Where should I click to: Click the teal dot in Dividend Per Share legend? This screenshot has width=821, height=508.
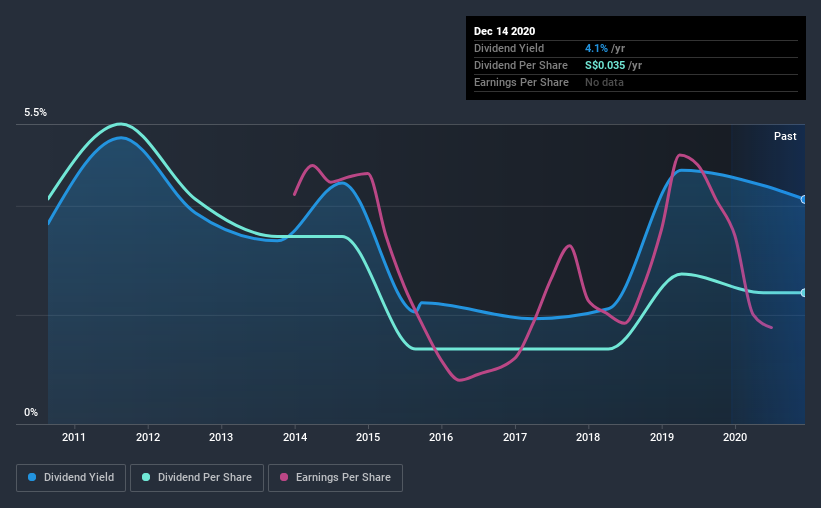pos(146,477)
